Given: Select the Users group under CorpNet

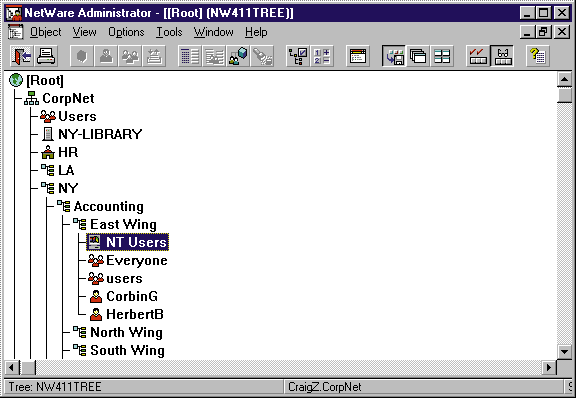Looking at the screenshot, I should point(68,116).
